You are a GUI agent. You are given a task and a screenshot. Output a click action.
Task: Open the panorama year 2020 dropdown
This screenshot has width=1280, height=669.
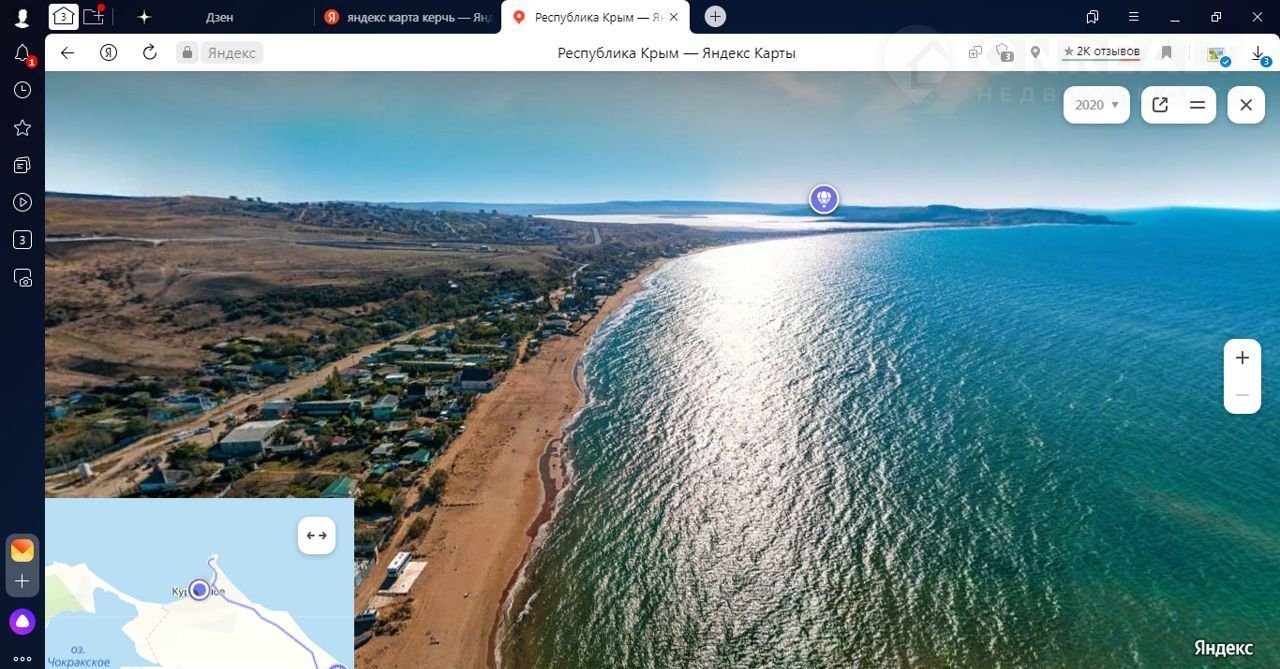[x=1096, y=105]
